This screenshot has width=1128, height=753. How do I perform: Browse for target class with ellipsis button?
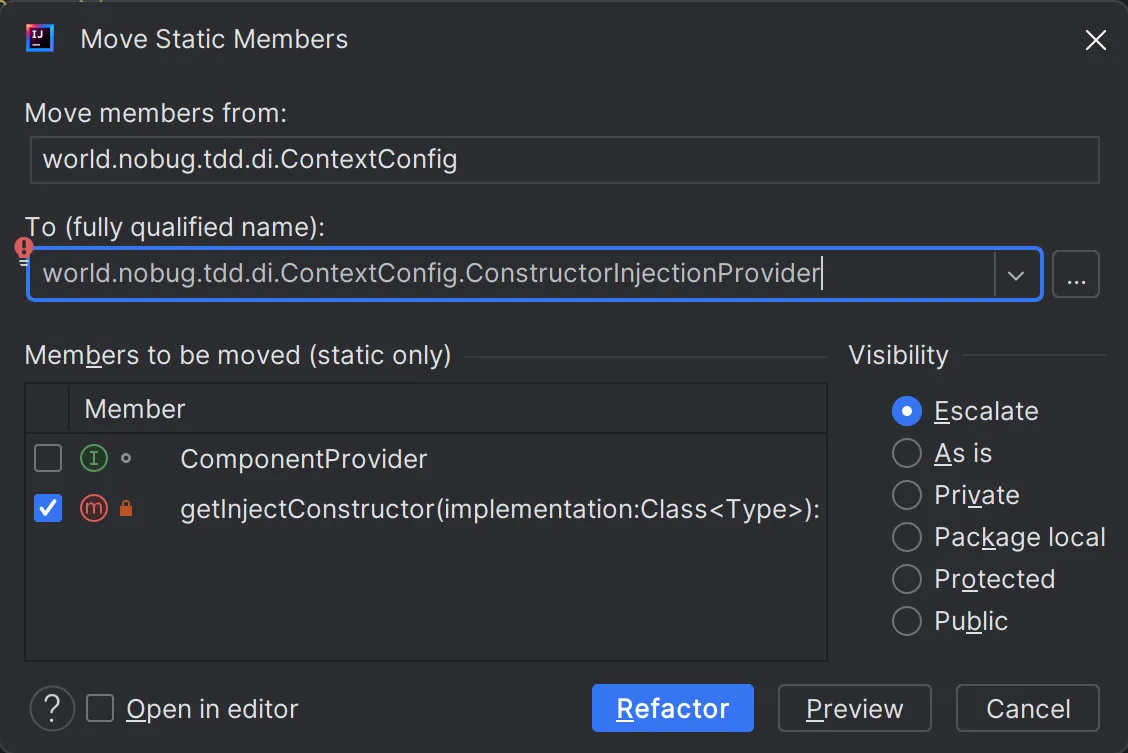[1076, 275]
